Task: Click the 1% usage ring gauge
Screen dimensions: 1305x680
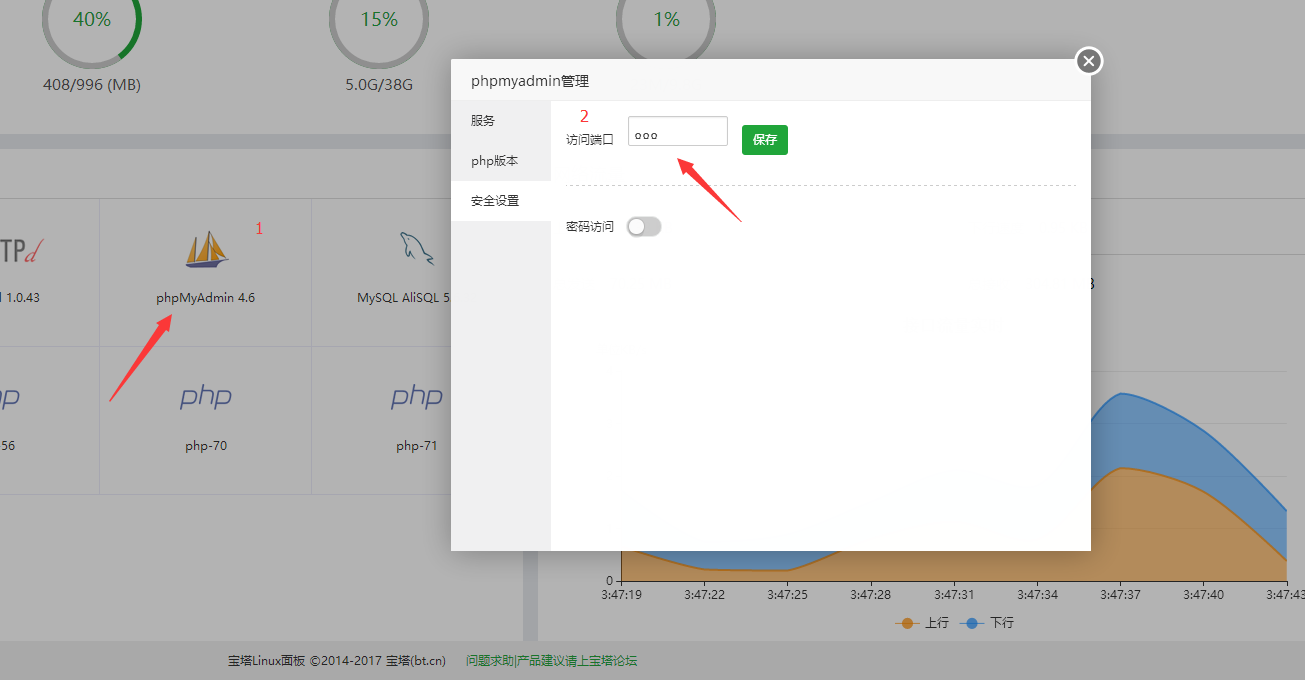Action: (x=665, y=18)
